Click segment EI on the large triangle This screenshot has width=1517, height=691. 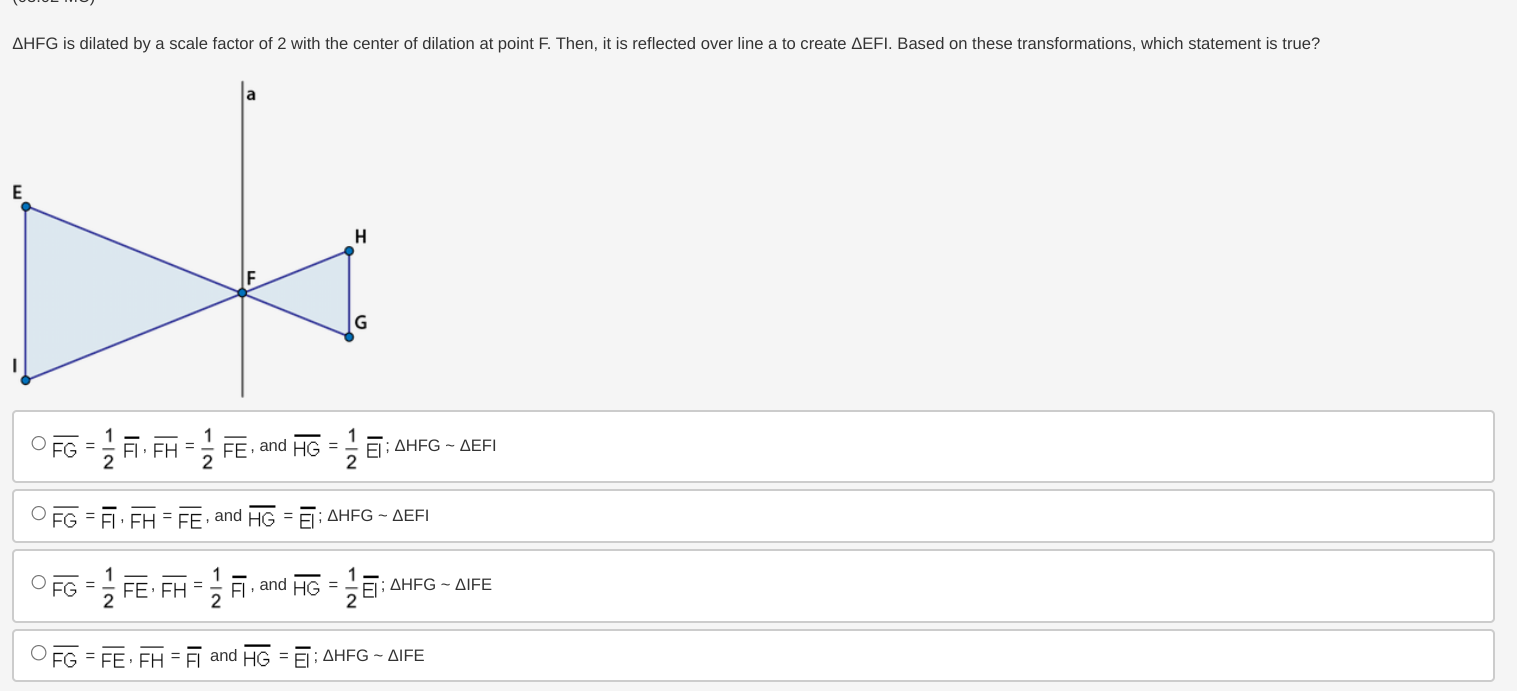tap(25, 290)
